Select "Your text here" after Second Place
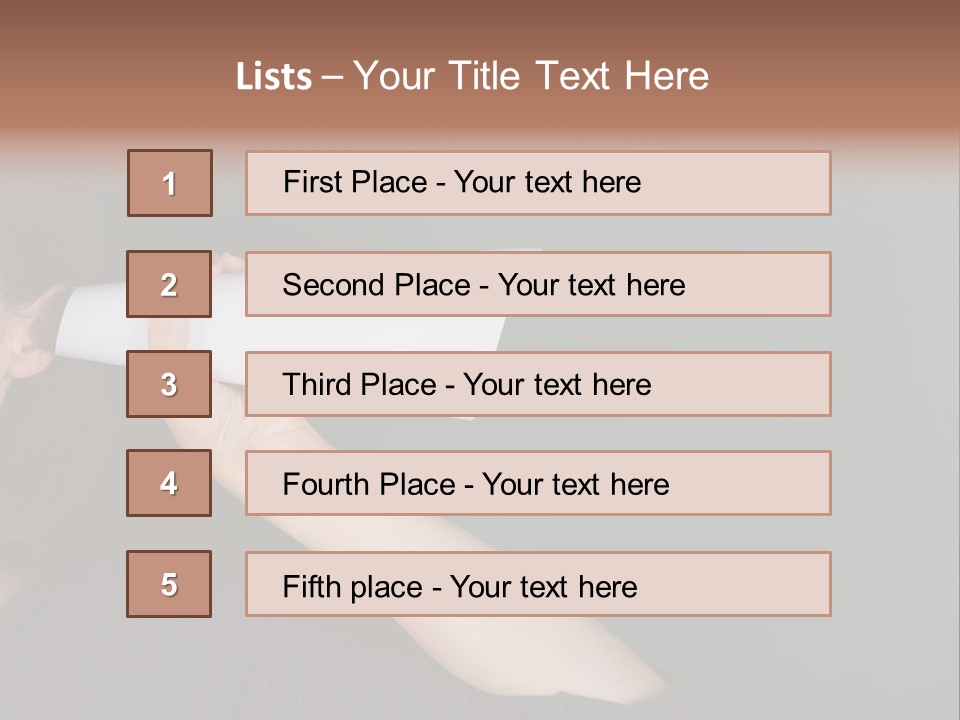960x720 pixels. (x=591, y=285)
